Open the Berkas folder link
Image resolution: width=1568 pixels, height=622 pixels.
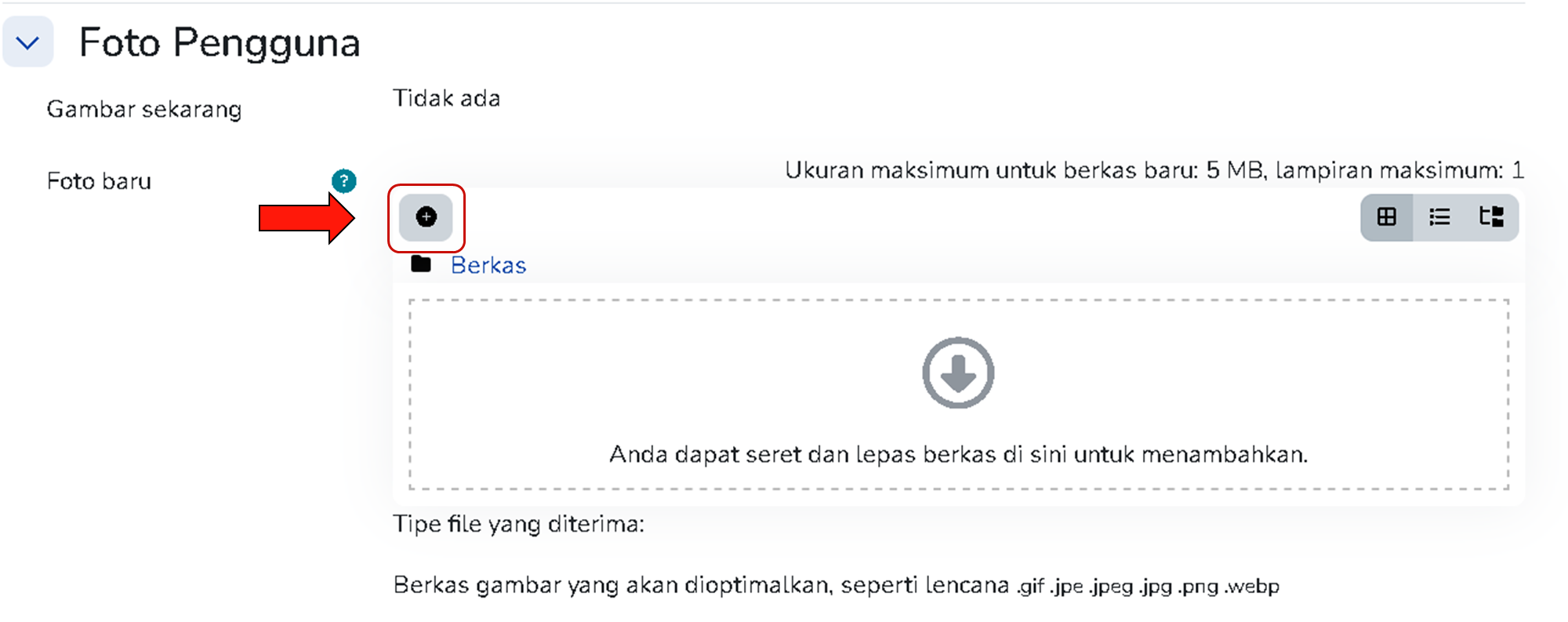pos(488,265)
